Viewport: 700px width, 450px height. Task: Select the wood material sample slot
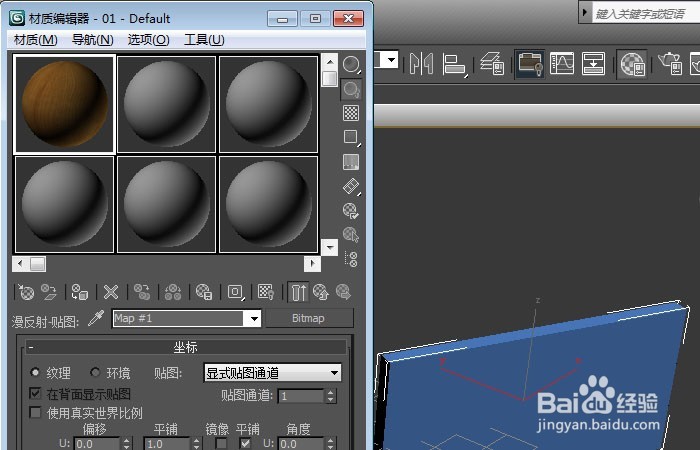click(64, 104)
